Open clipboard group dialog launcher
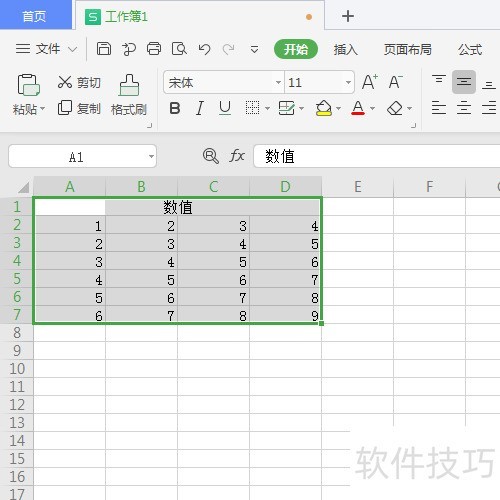This screenshot has width=500, height=500. (150, 125)
